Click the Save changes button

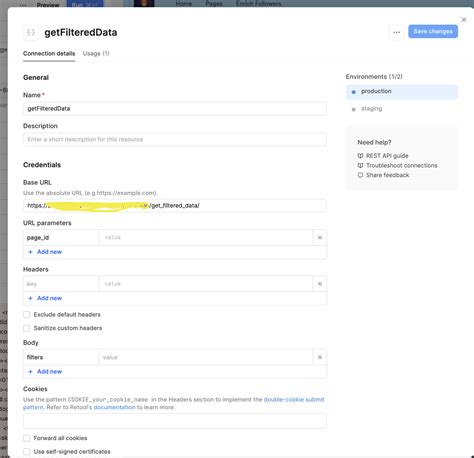433,31
